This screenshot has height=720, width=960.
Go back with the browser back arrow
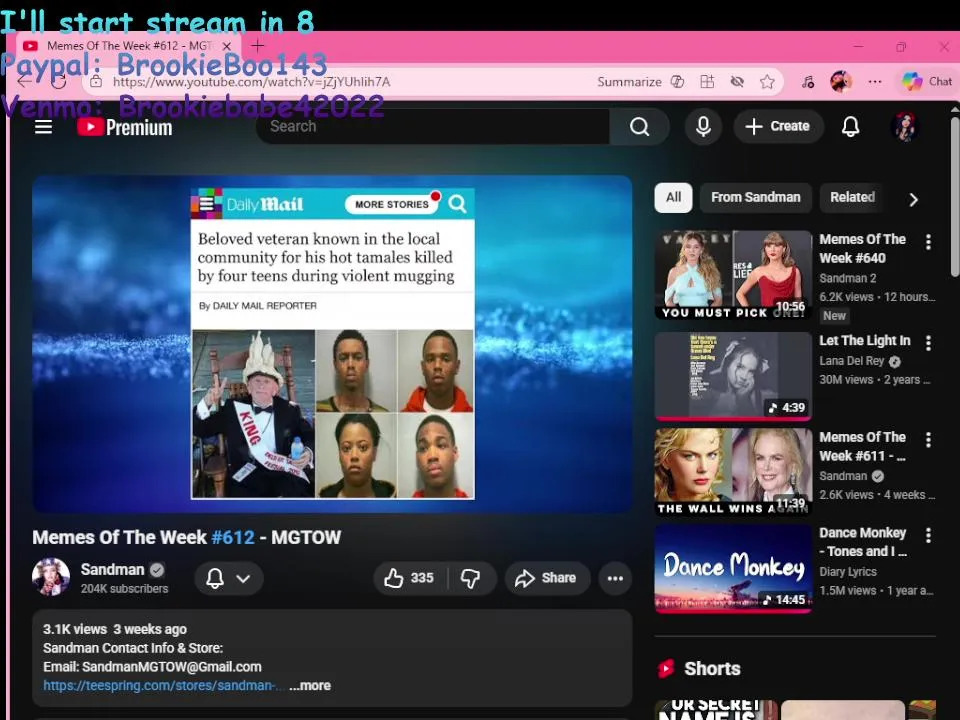point(24,81)
